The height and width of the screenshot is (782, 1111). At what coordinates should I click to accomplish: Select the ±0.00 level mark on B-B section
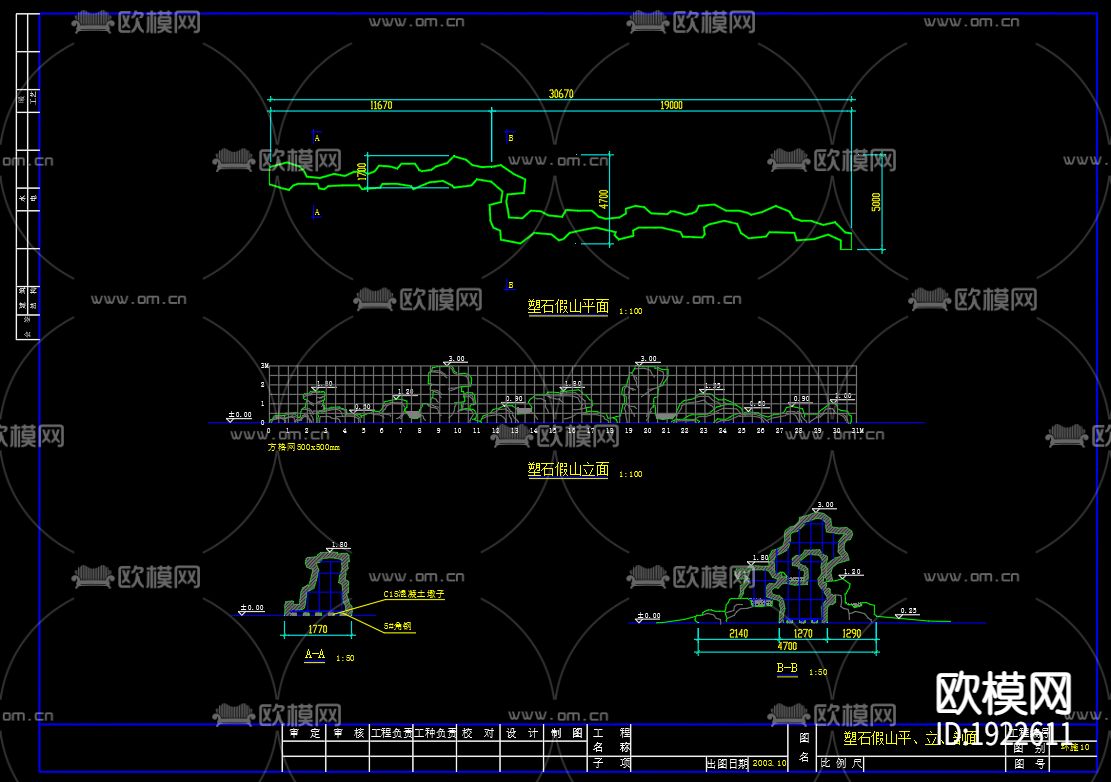[648, 616]
